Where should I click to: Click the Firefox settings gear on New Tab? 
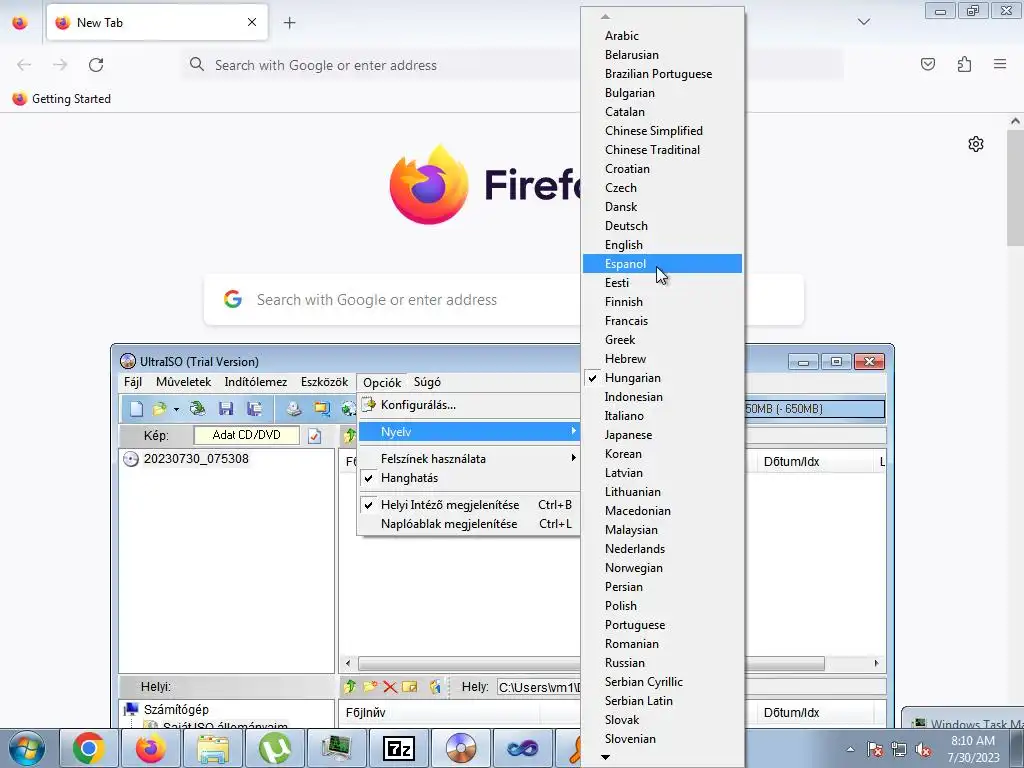pos(976,144)
